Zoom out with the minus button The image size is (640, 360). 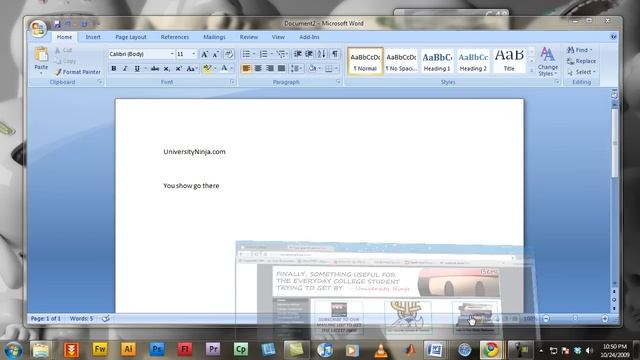tap(546, 318)
